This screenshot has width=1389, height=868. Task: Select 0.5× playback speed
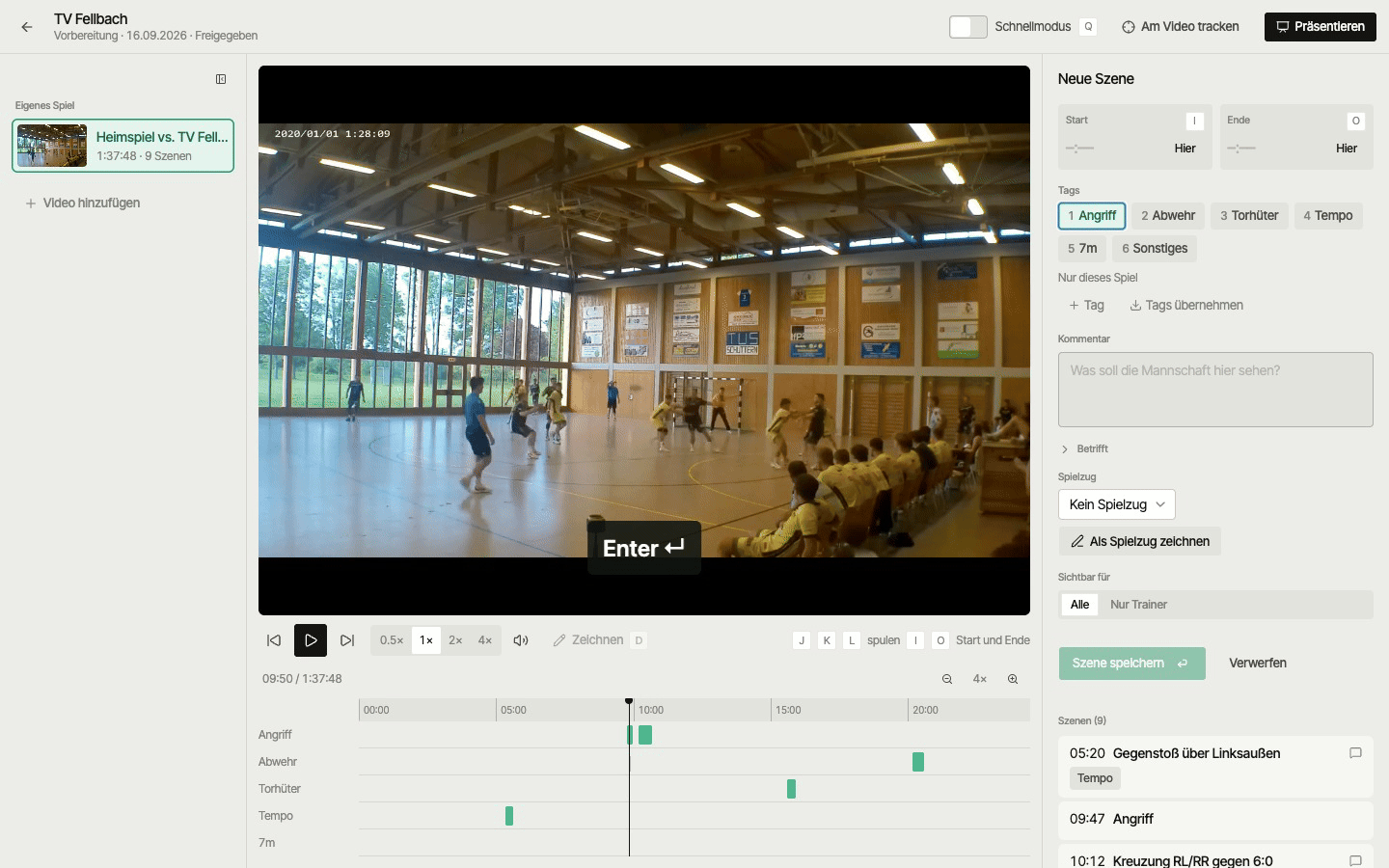coord(392,640)
